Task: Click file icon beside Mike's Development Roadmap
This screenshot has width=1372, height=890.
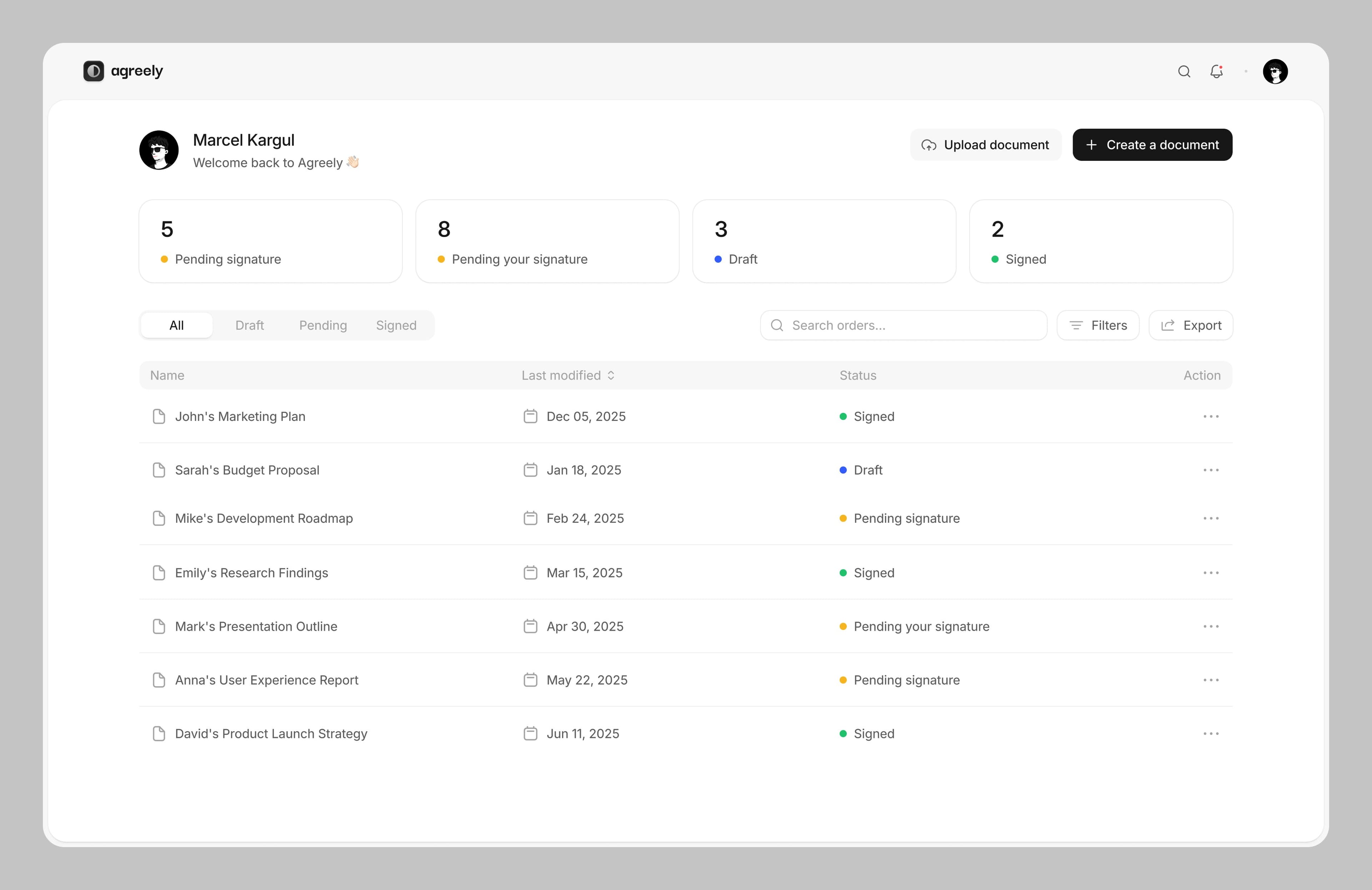Action: coord(159,519)
